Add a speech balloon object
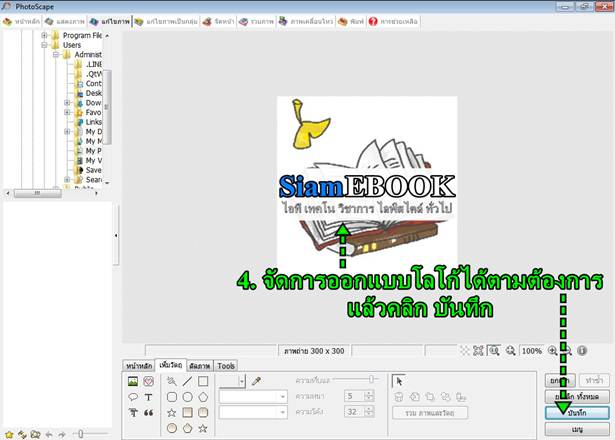615x440 pixels. (133, 397)
